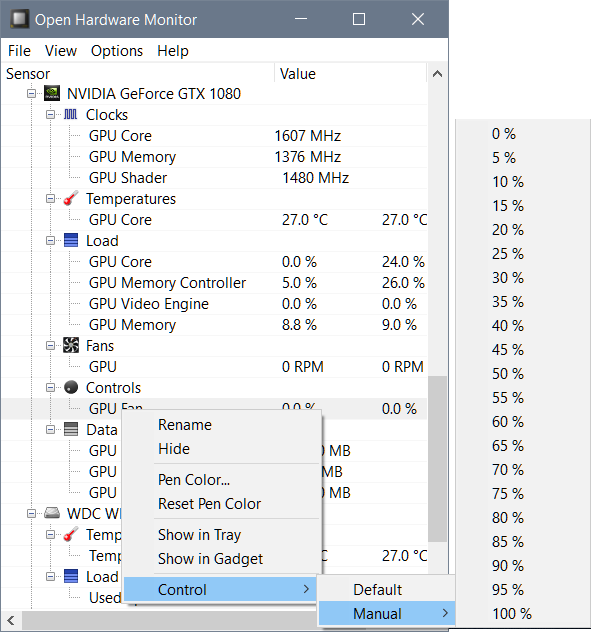This screenshot has height=632, width=591.
Task: Set manual fan speed to 75 %
Action: click(523, 494)
